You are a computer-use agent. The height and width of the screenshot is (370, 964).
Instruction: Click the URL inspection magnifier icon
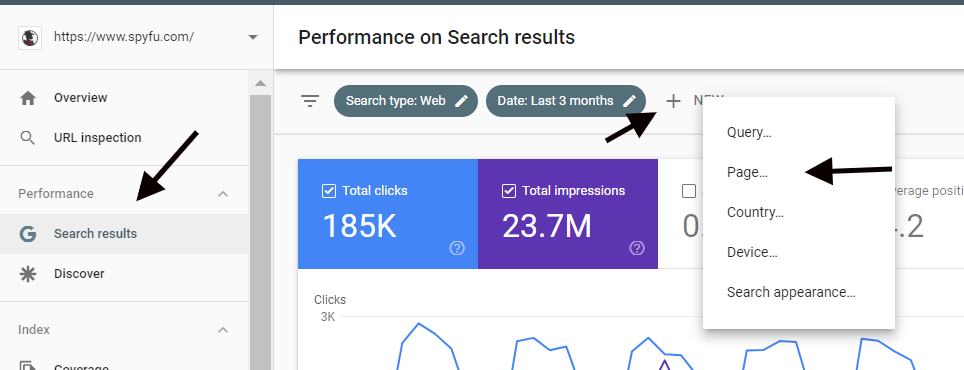pyautogui.click(x=28, y=138)
